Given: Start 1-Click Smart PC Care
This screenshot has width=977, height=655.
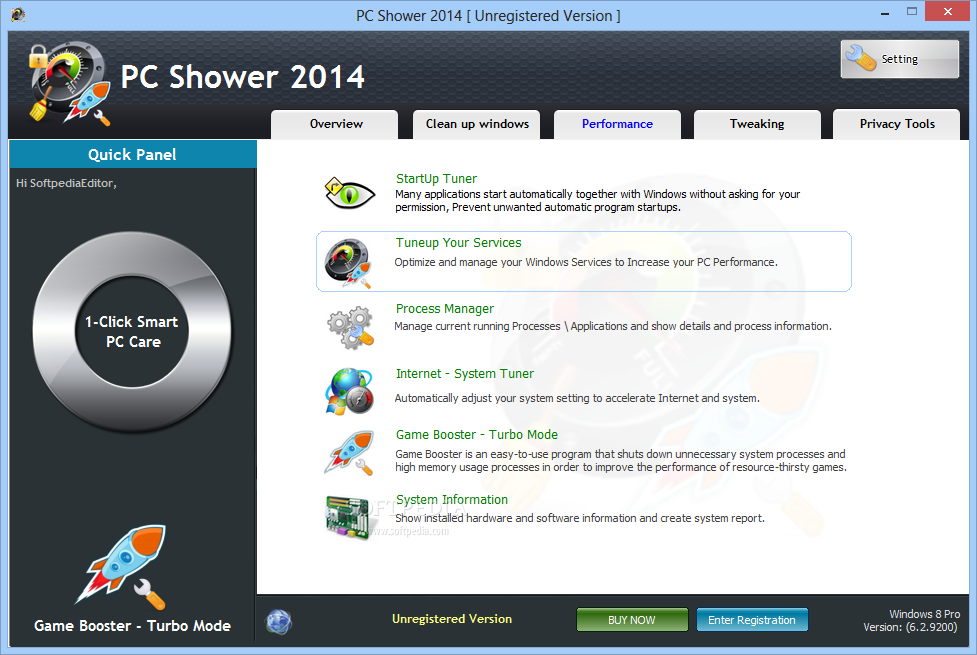Looking at the screenshot, I should click(132, 332).
